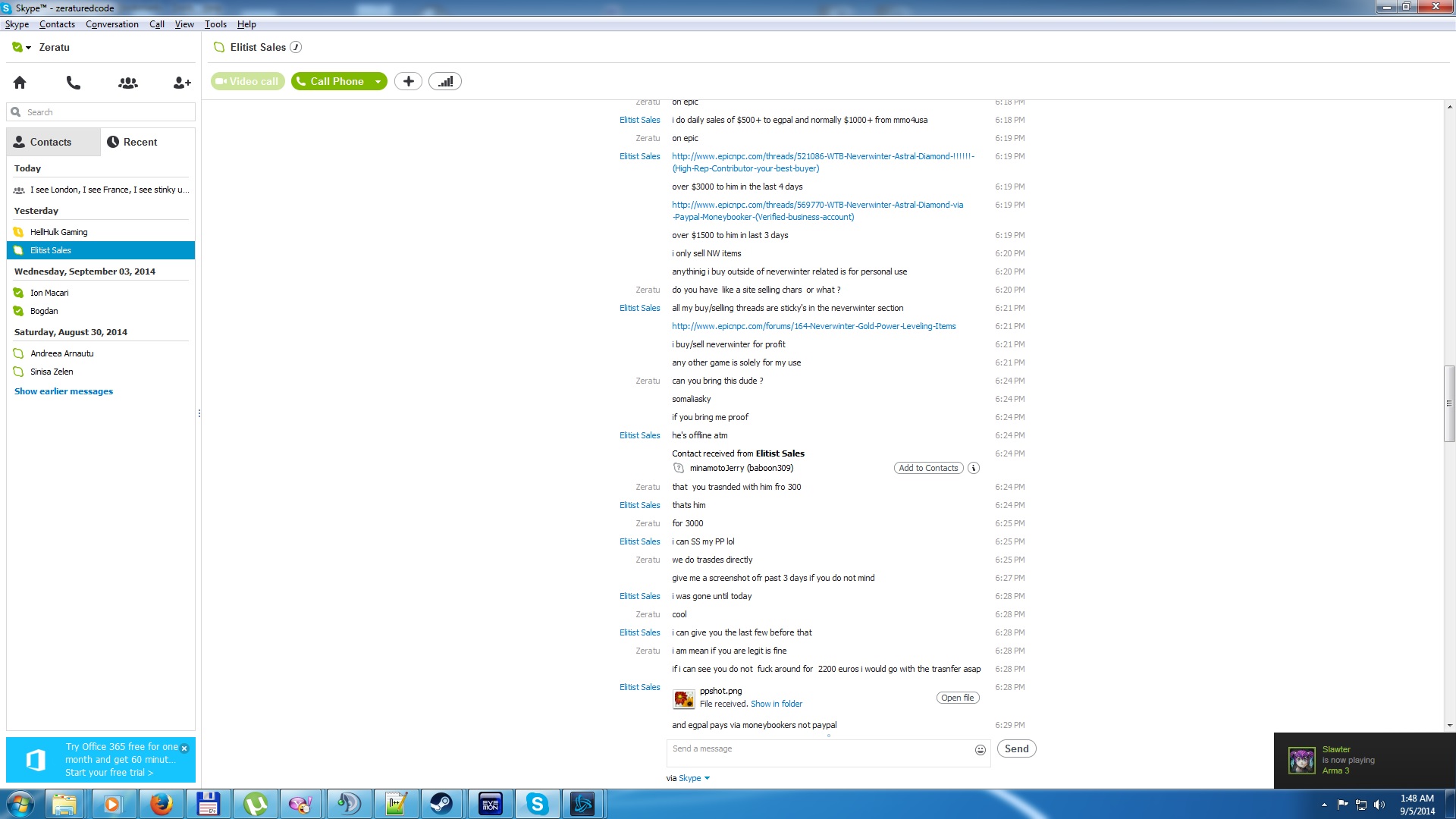Open the View menu
This screenshot has height=819, width=1456.
[184, 24]
